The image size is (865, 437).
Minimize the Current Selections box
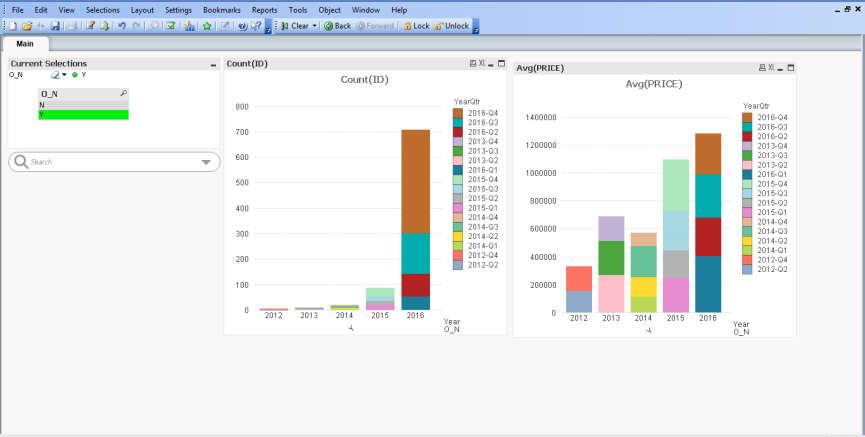[213, 65]
